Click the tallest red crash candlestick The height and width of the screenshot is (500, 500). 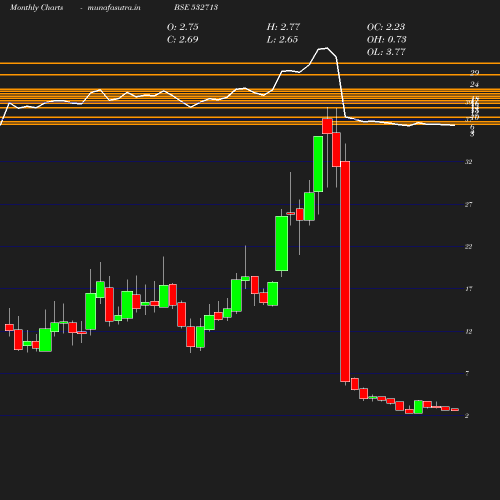[345, 271]
